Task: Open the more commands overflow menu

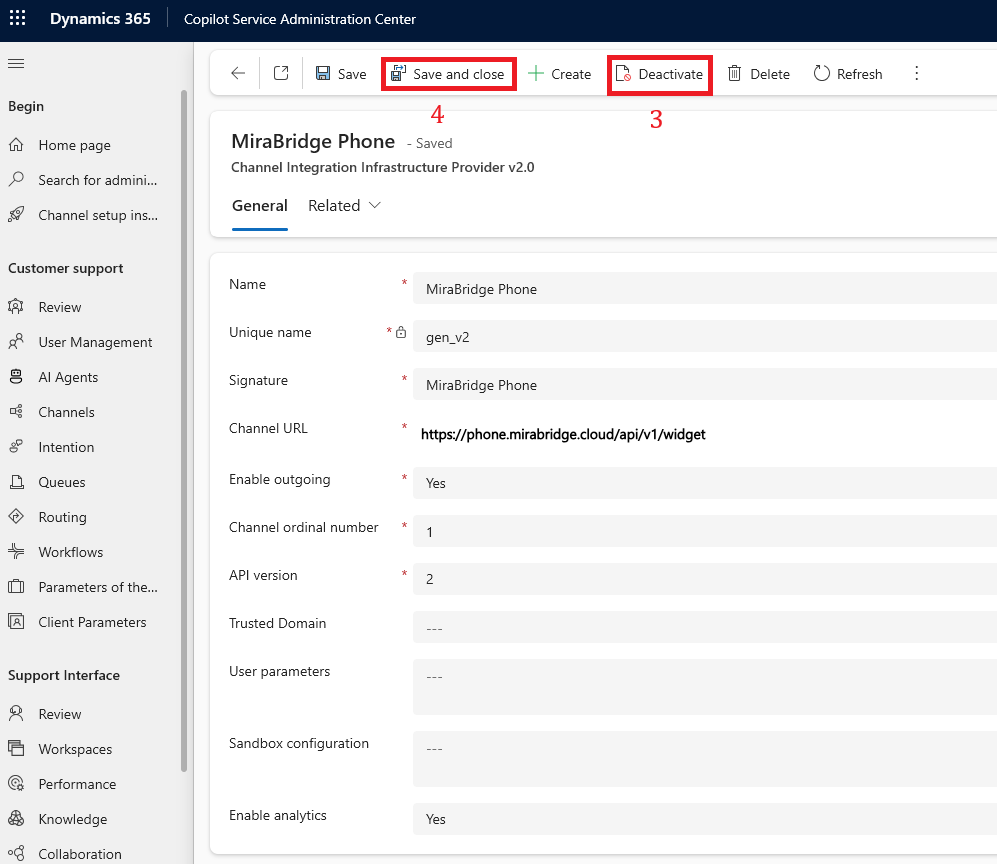Action: (916, 74)
